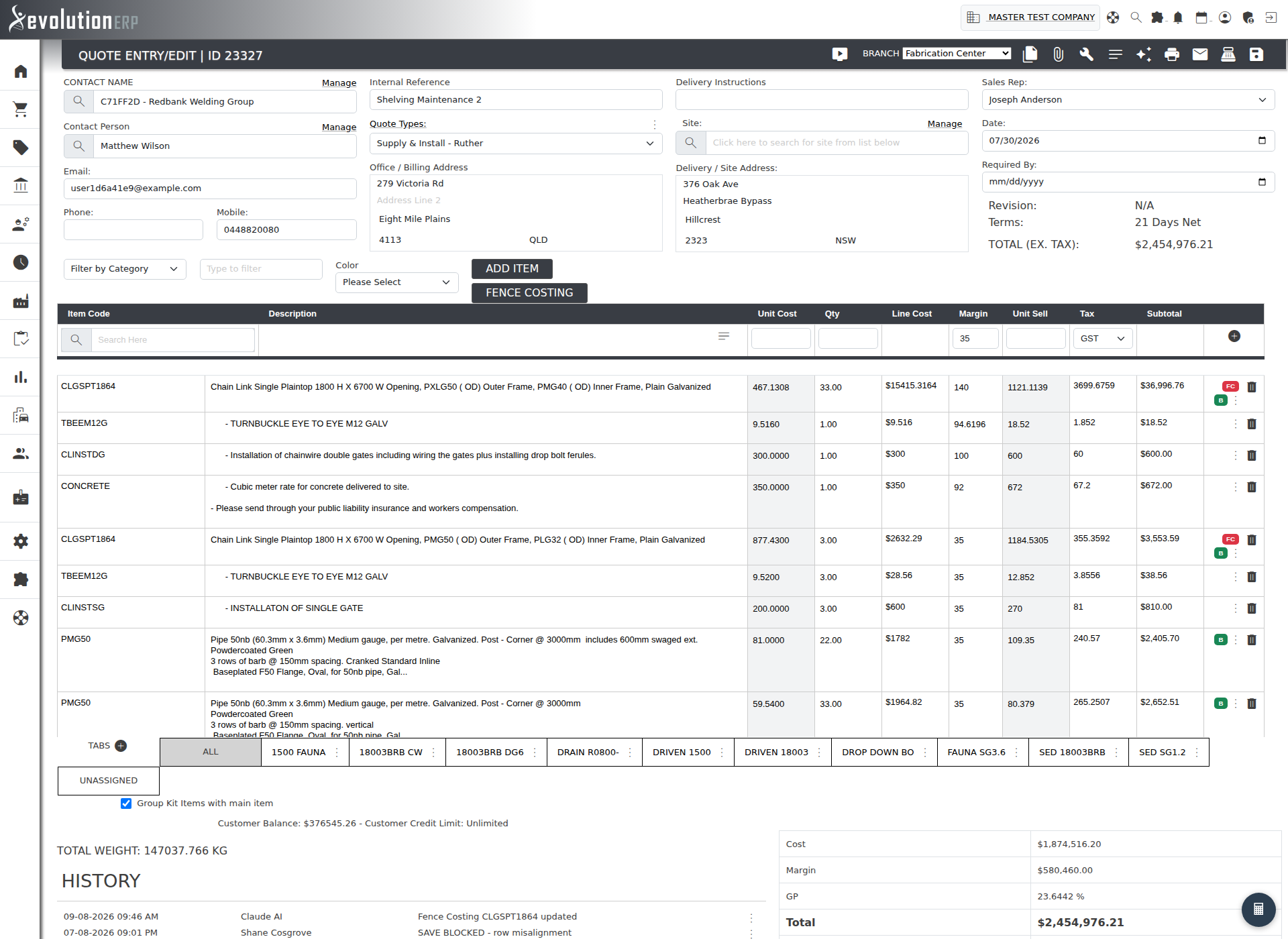
Task: Open the calculator floating button
Action: 1258,909
